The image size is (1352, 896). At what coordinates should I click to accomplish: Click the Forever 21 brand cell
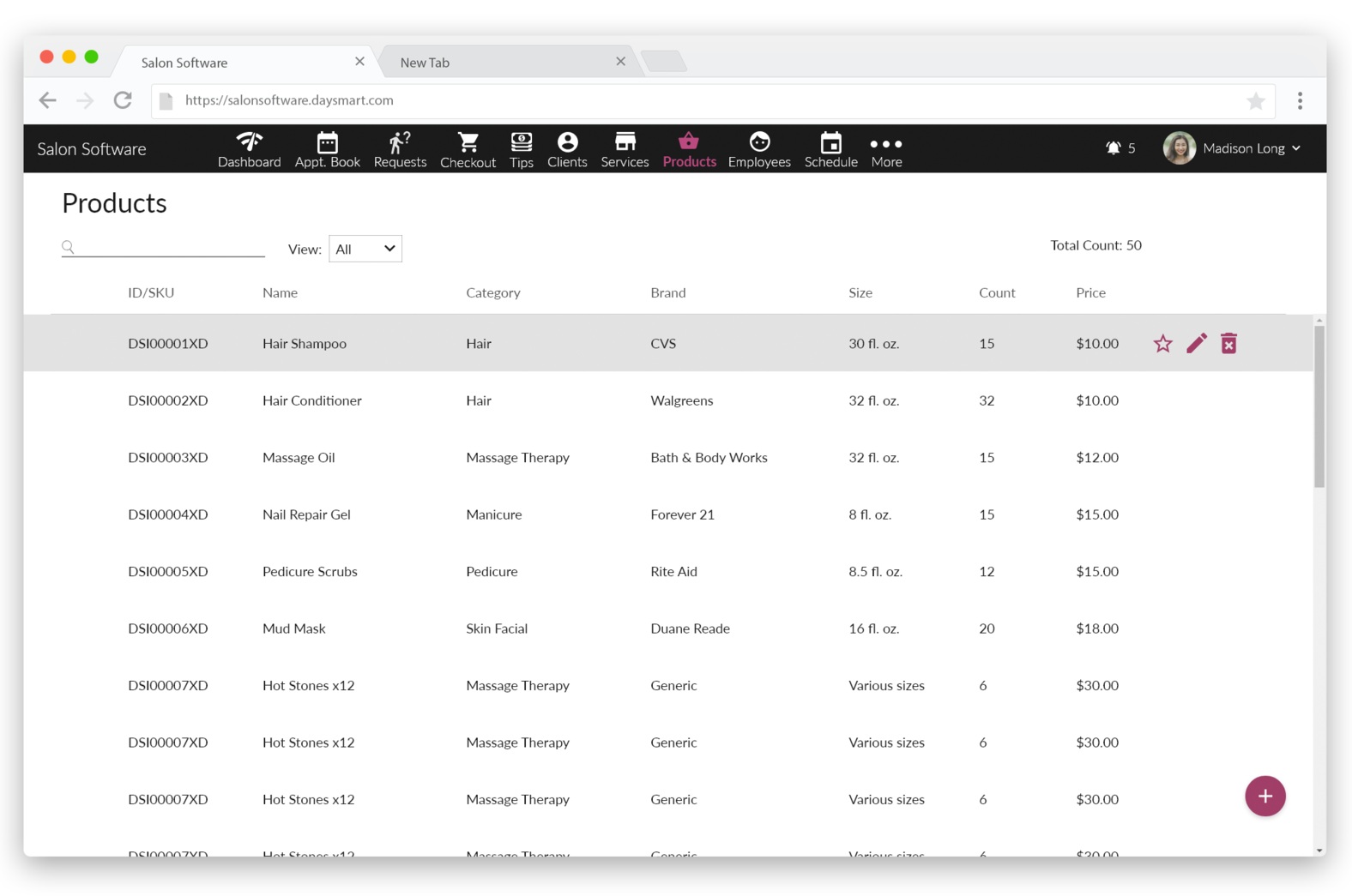point(682,514)
